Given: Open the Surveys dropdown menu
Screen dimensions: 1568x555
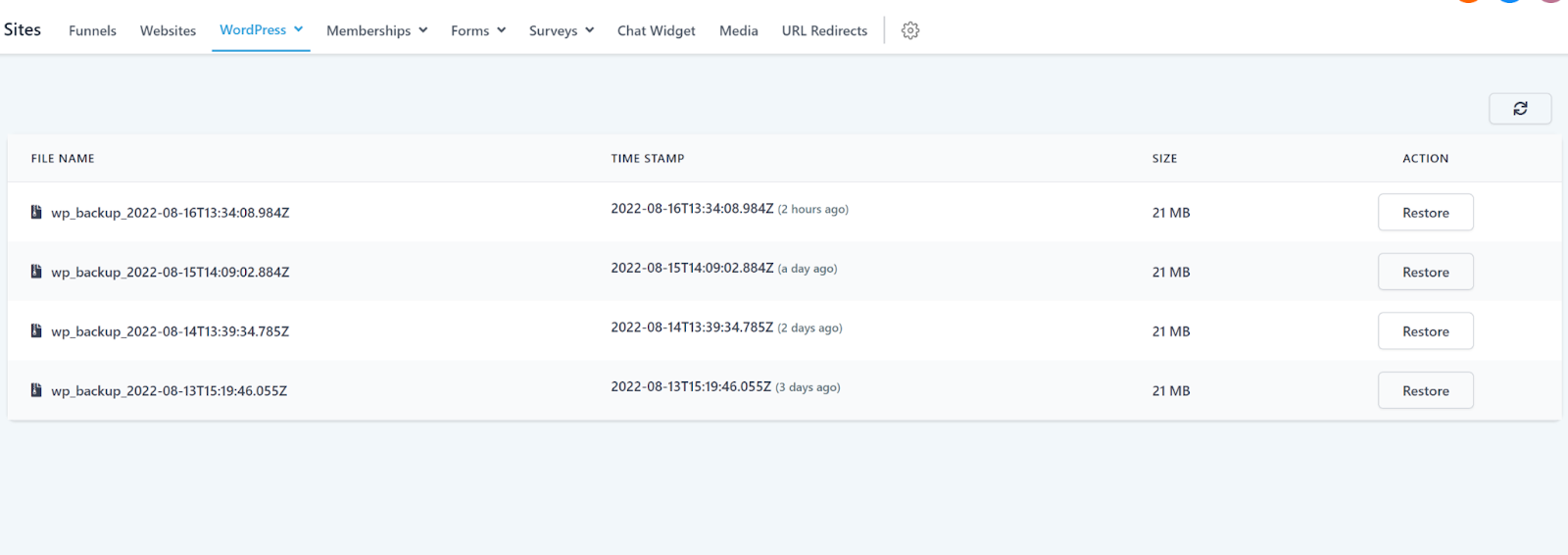Looking at the screenshot, I should [x=562, y=30].
